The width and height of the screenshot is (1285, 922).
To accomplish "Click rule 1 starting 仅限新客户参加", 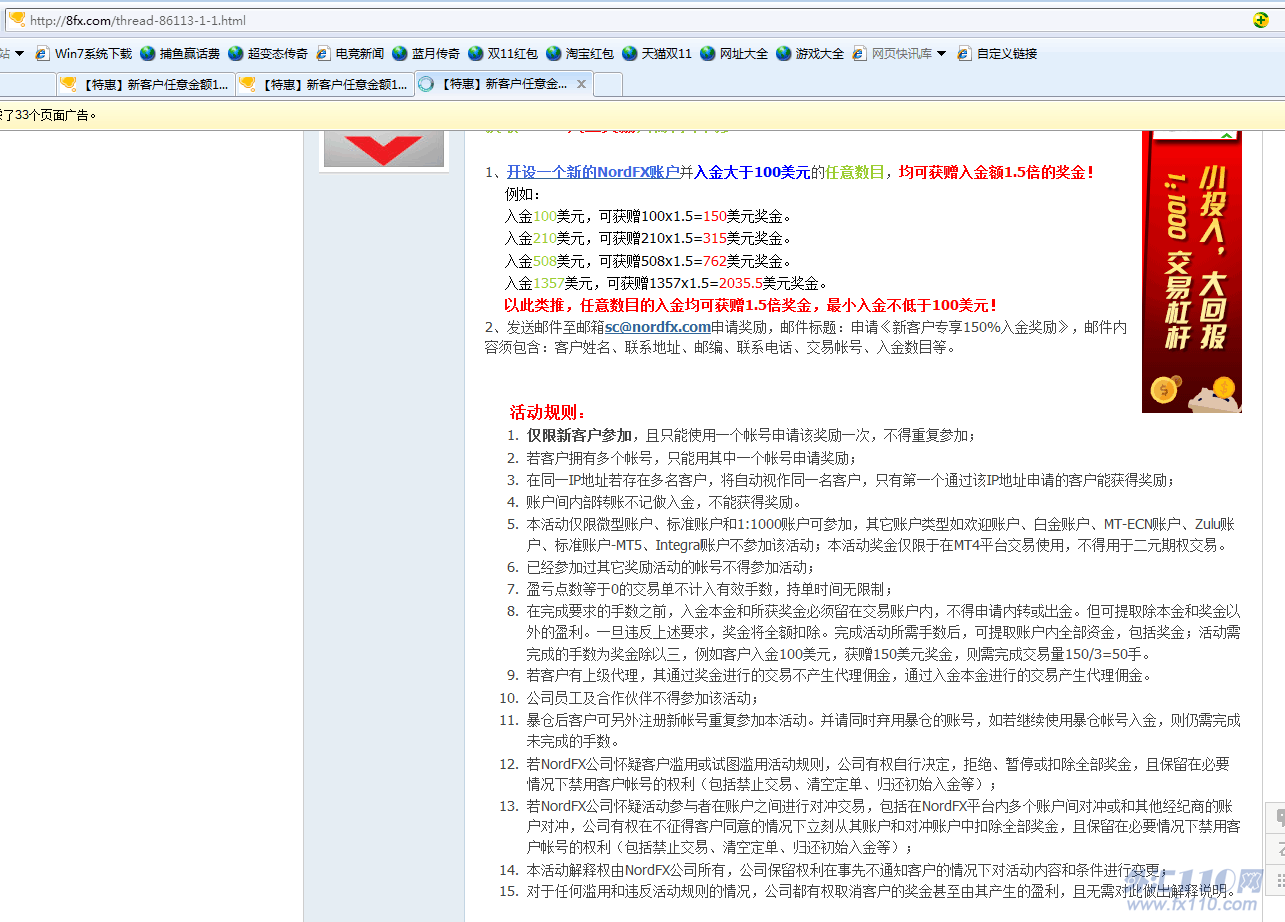I will tap(751, 435).
